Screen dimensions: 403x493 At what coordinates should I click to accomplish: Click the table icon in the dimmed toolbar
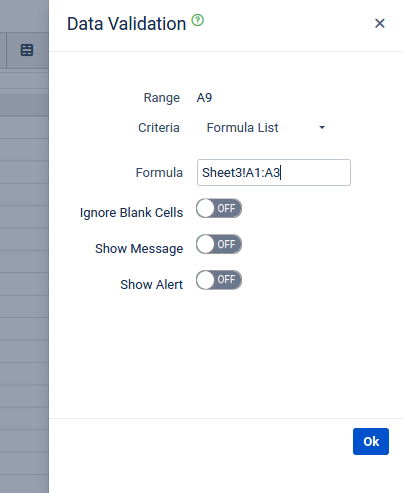point(27,50)
